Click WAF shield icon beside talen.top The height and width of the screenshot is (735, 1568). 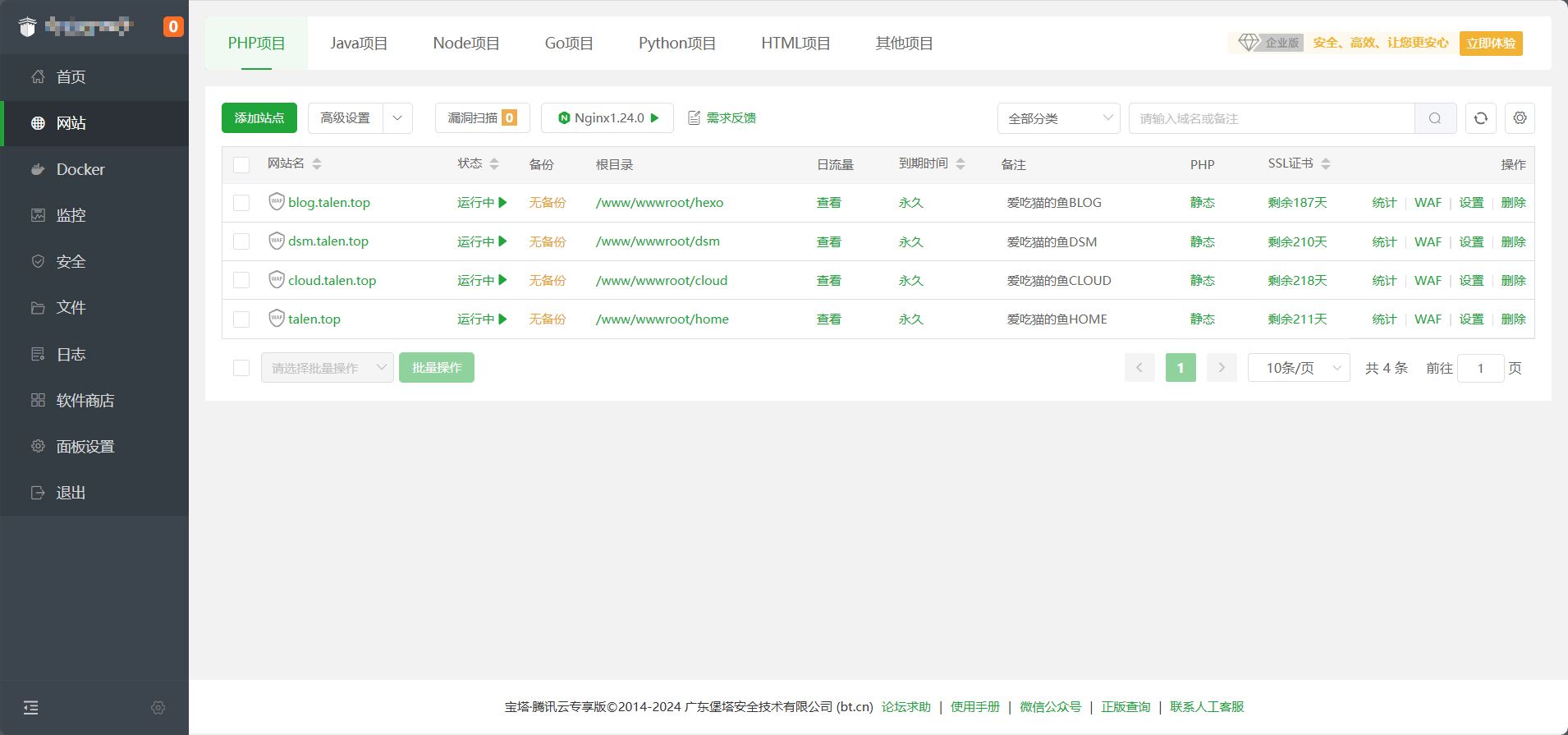[x=277, y=318]
